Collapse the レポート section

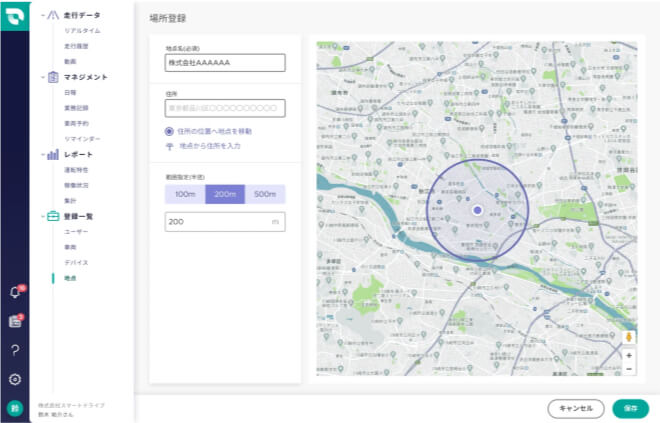coord(43,155)
